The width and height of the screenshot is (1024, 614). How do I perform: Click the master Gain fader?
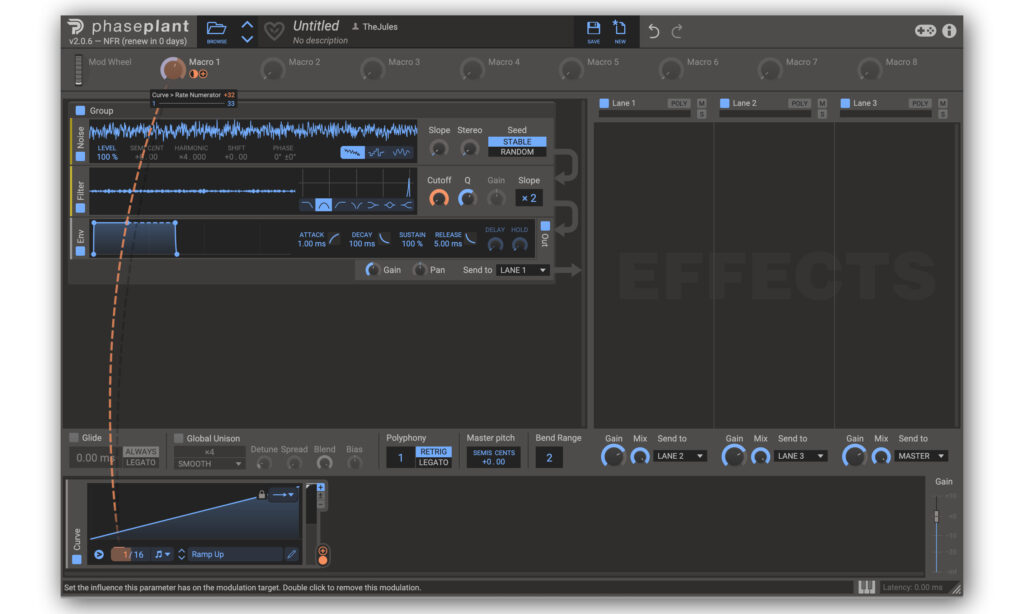(x=936, y=516)
